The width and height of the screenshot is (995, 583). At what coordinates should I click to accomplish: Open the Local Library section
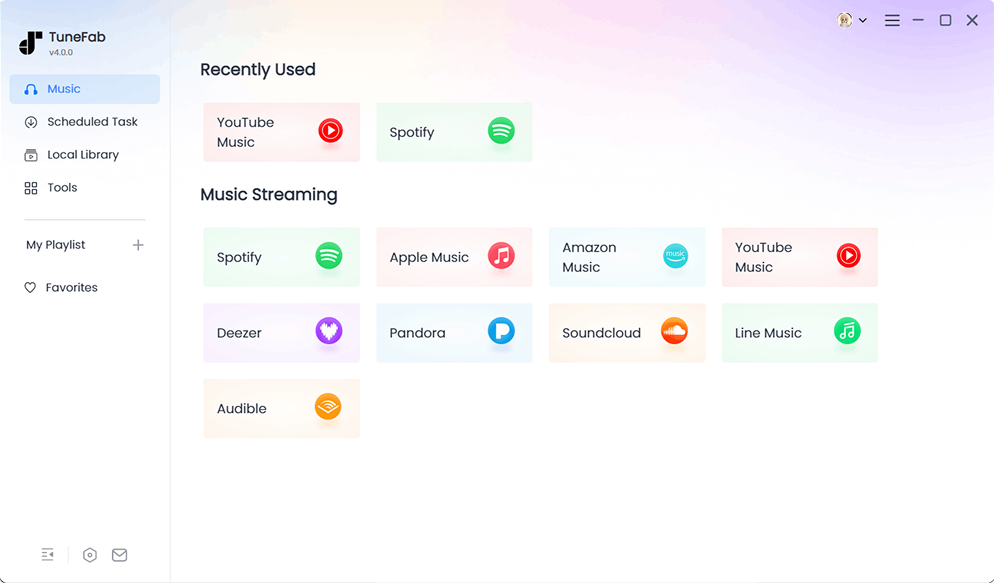pos(84,154)
